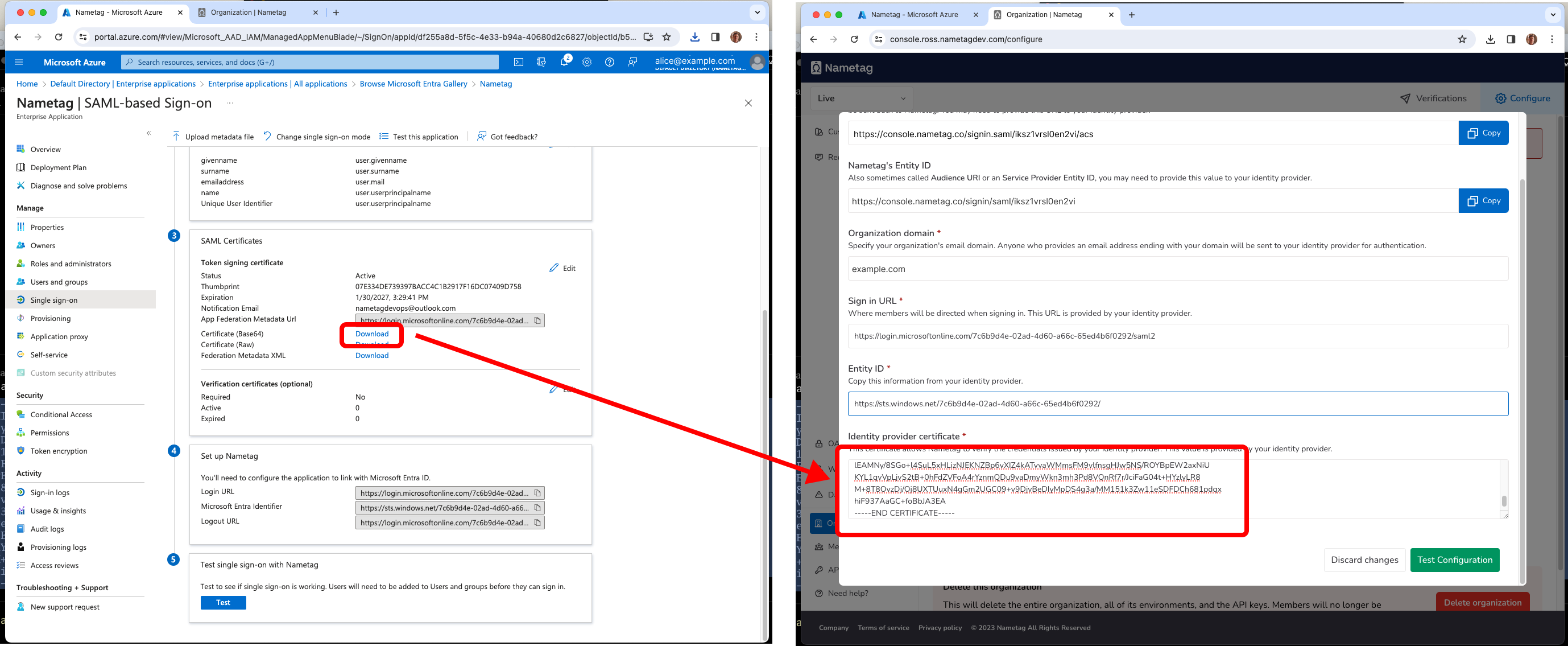This screenshot has height=646, width=1568.
Task: Click Azure search resources box
Action: click(x=309, y=62)
